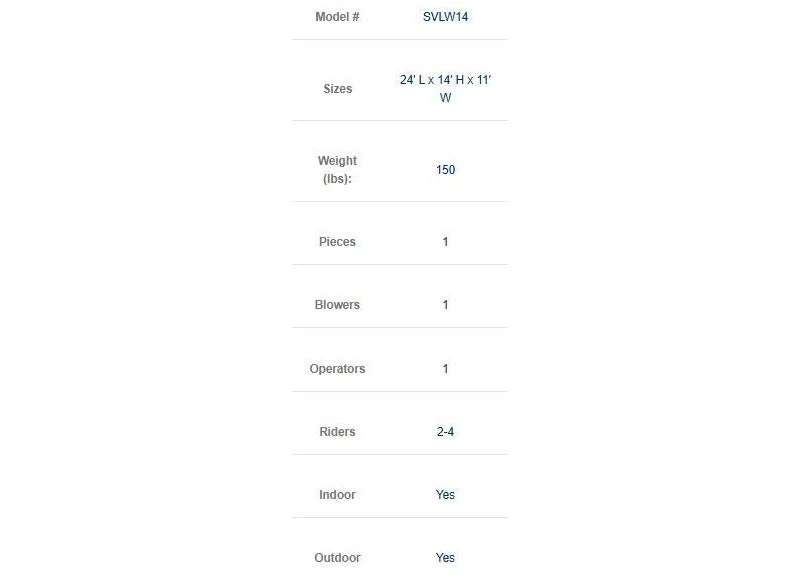Select the value 1 beside Pieces
Viewport: 800px width, 576px height.
[445, 242]
